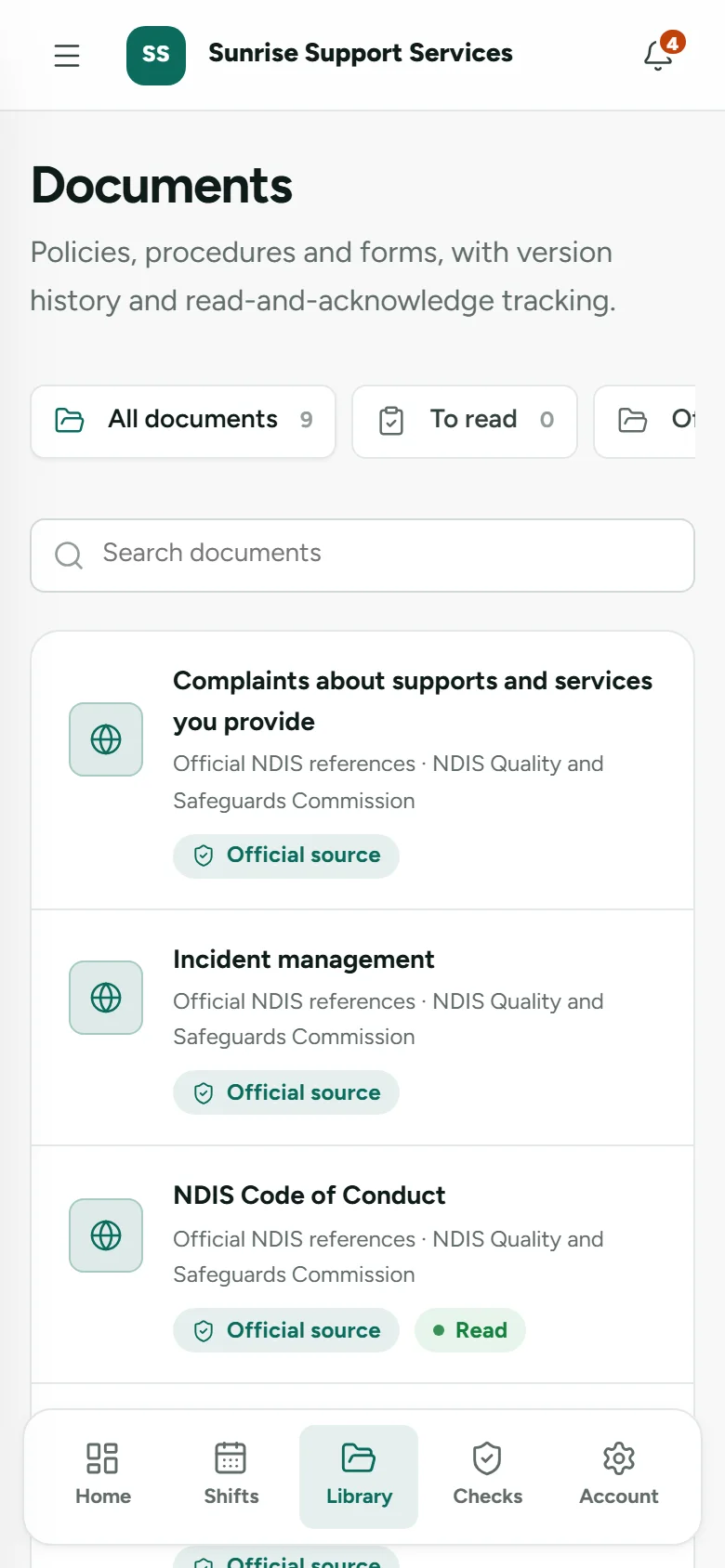725x1568 pixels.
Task: Click Sunrise Support Services title
Action: coord(361,54)
